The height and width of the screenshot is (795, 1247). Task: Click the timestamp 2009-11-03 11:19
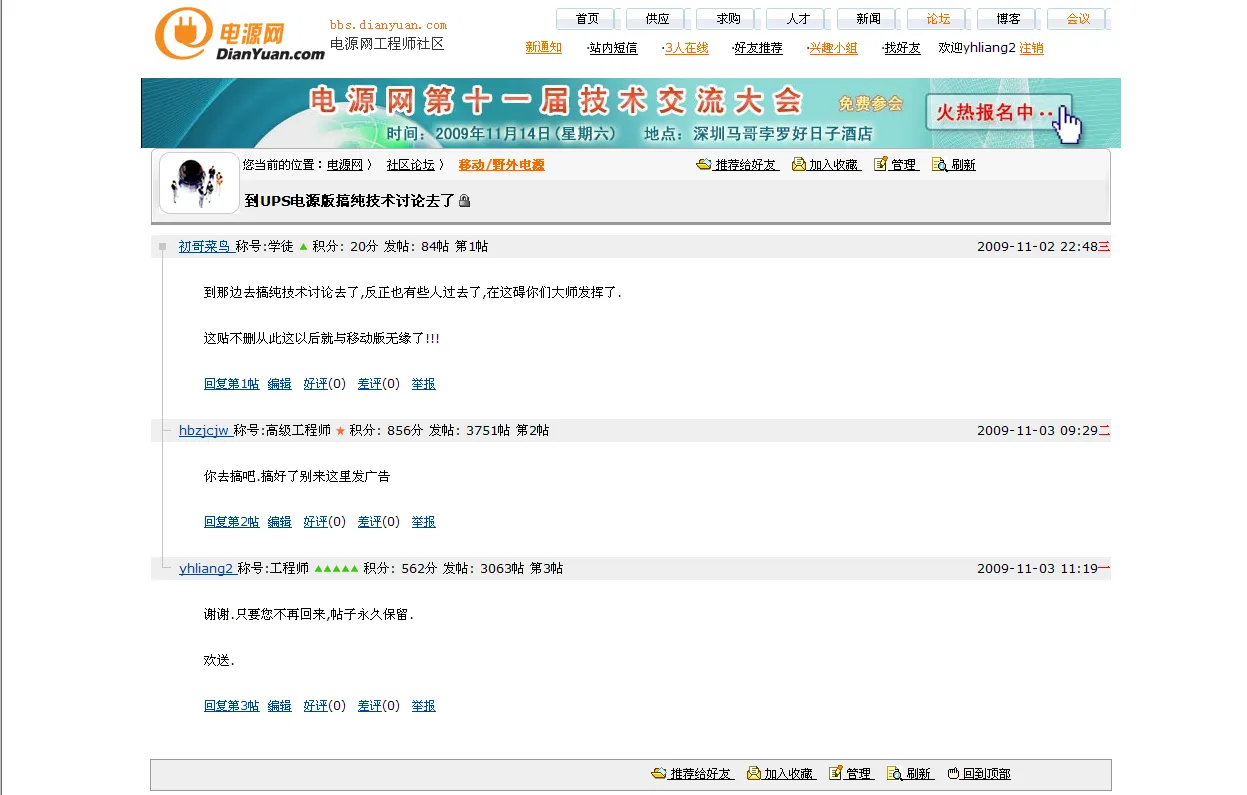click(1037, 569)
